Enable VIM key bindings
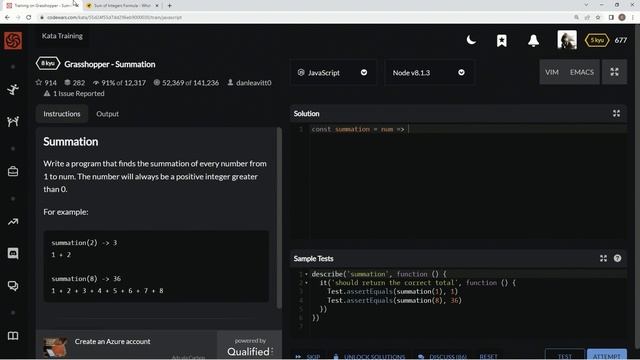 (x=551, y=72)
